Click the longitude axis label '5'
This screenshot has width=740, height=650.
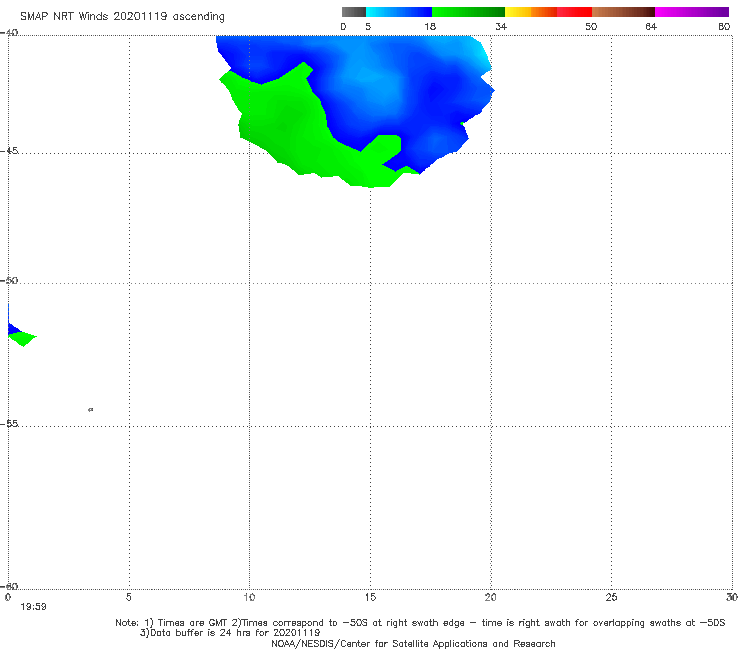[129, 598]
